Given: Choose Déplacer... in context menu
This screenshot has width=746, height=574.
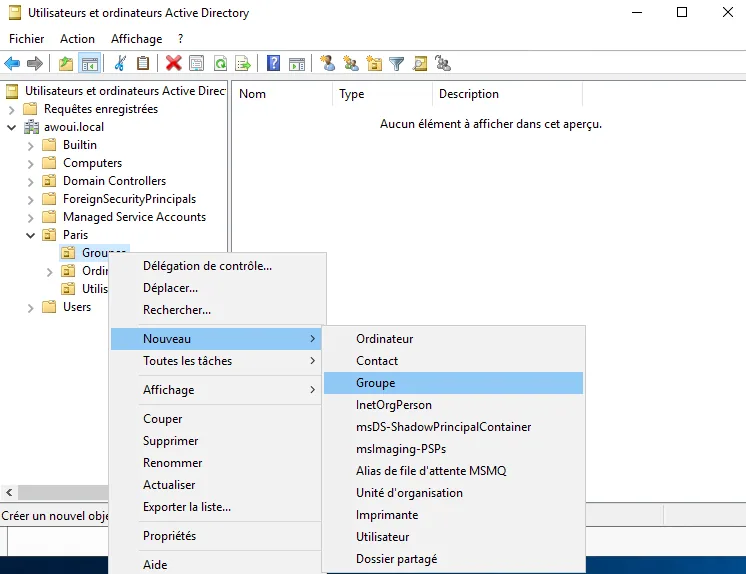Looking at the screenshot, I should tap(217, 288).
